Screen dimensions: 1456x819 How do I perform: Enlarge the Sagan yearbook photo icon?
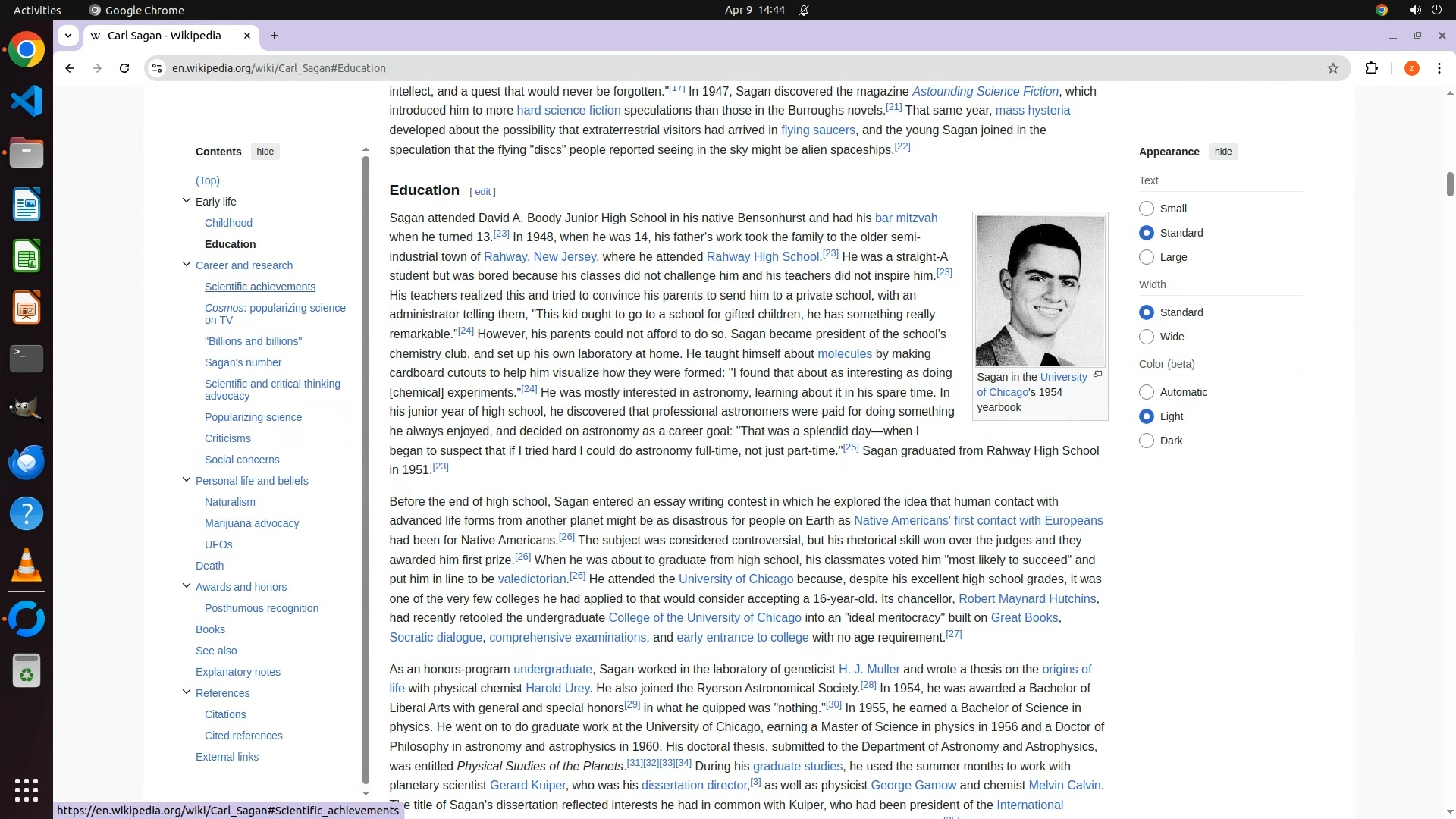coord(1097,375)
